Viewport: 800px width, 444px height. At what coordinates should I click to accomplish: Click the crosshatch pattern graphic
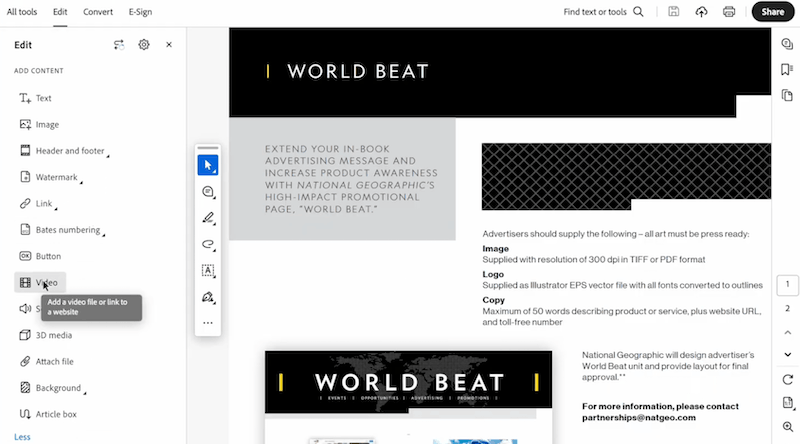coord(626,176)
